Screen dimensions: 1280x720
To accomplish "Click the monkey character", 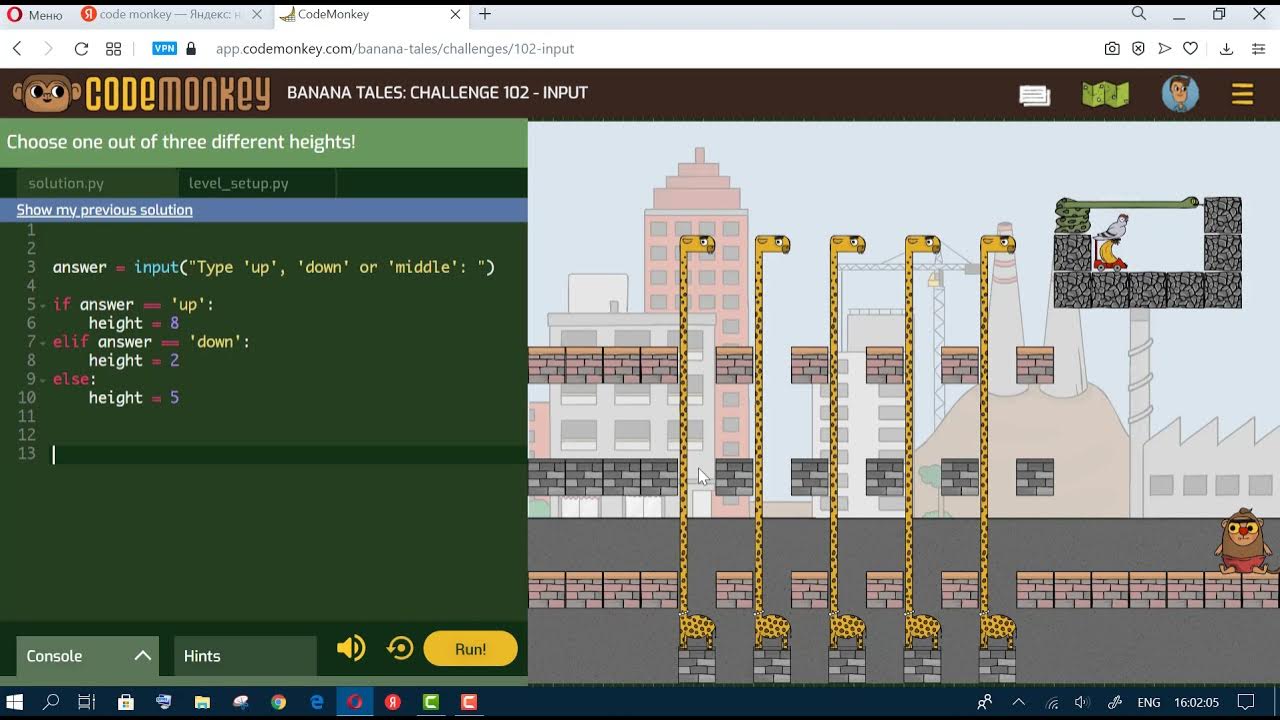I will (x=1245, y=541).
